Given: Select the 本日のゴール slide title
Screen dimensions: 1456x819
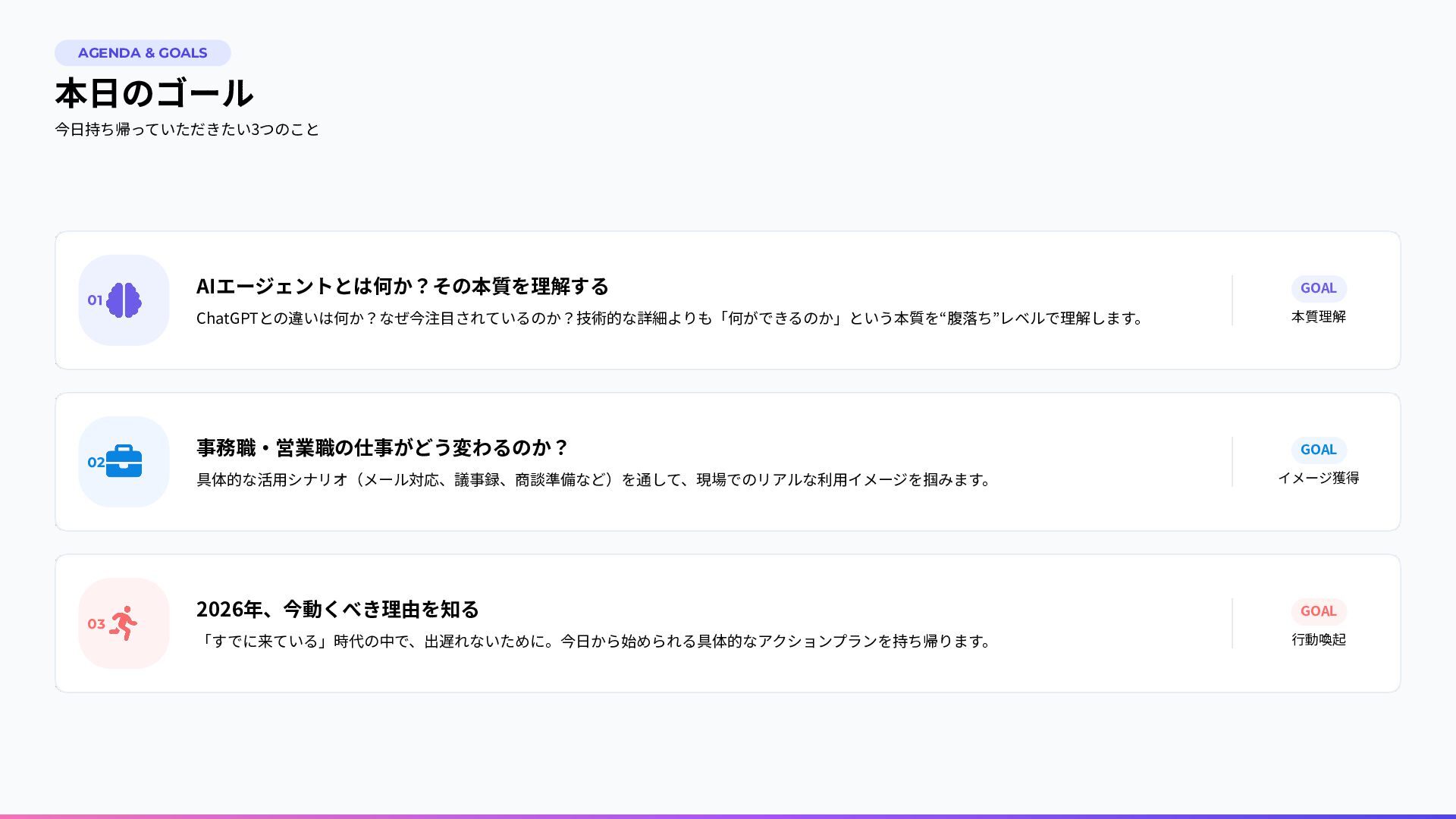Looking at the screenshot, I should (x=154, y=93).
